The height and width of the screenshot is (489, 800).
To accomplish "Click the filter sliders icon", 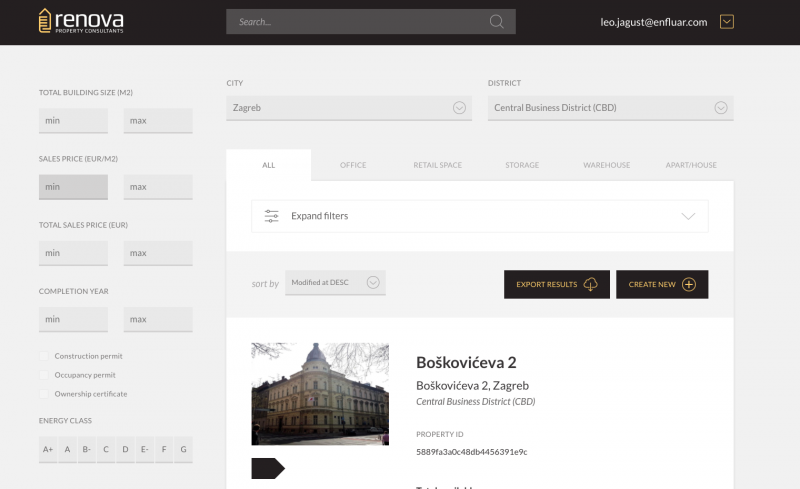I will (x=271, y=216).
